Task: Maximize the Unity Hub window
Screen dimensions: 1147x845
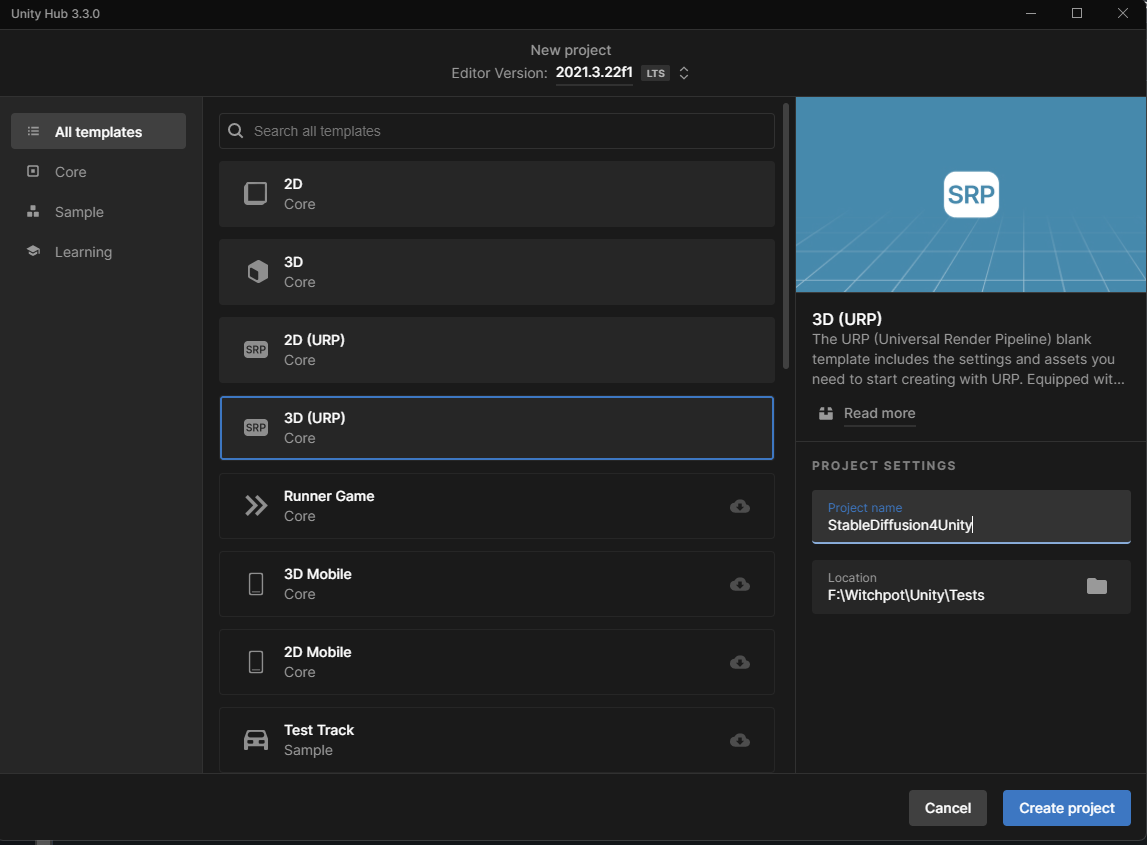Action: pos(1077,13)
